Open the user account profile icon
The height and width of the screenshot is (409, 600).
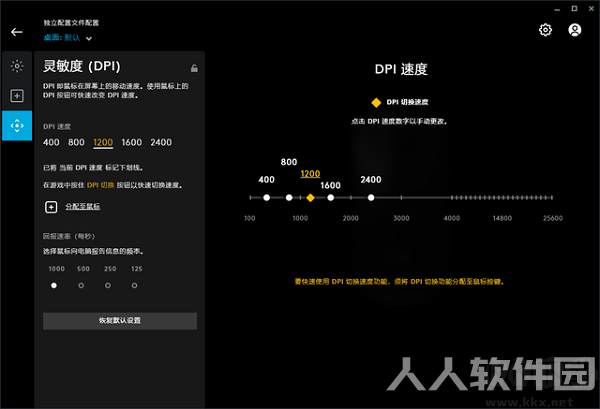pyautogui.click(x=574, y=30)
